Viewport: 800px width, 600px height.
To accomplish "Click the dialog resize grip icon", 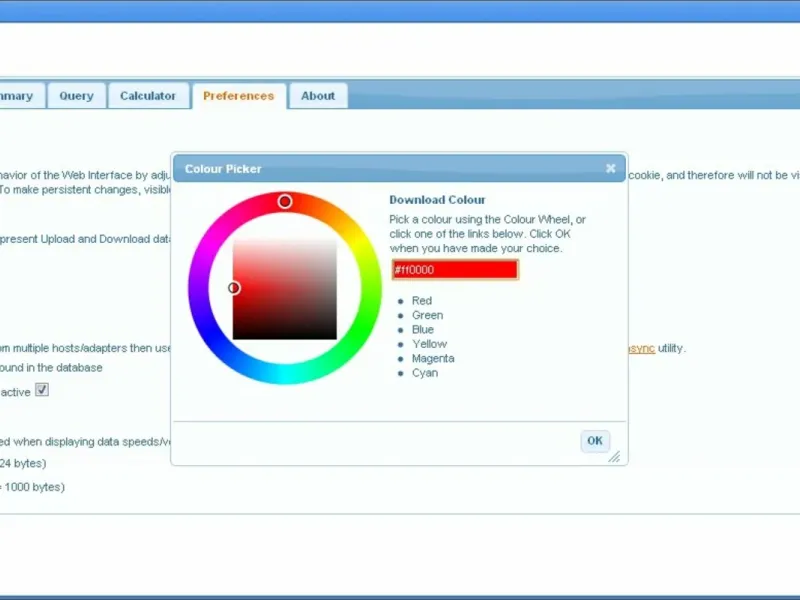I will (614, 457).
